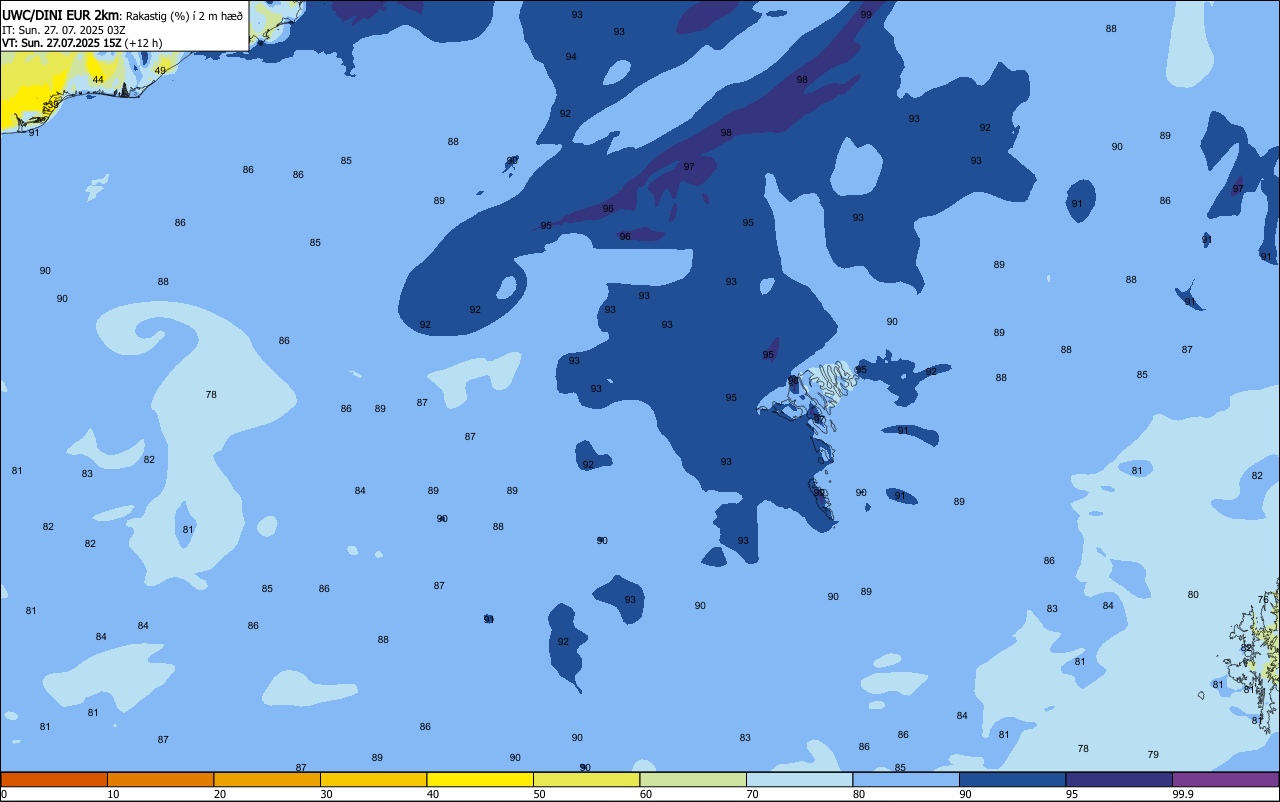Click the '95' tick label on the colour scale

[x=1072, y=794]
